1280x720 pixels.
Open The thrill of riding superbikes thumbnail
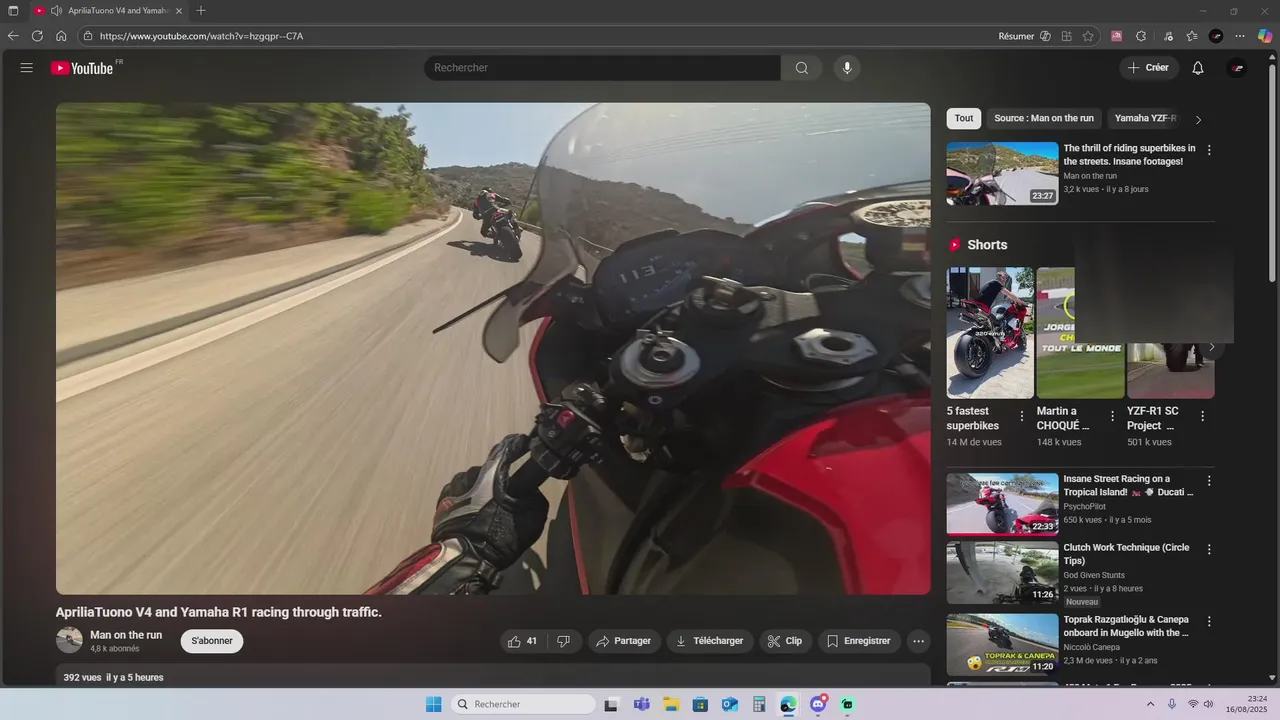(x=1002, y=173)
